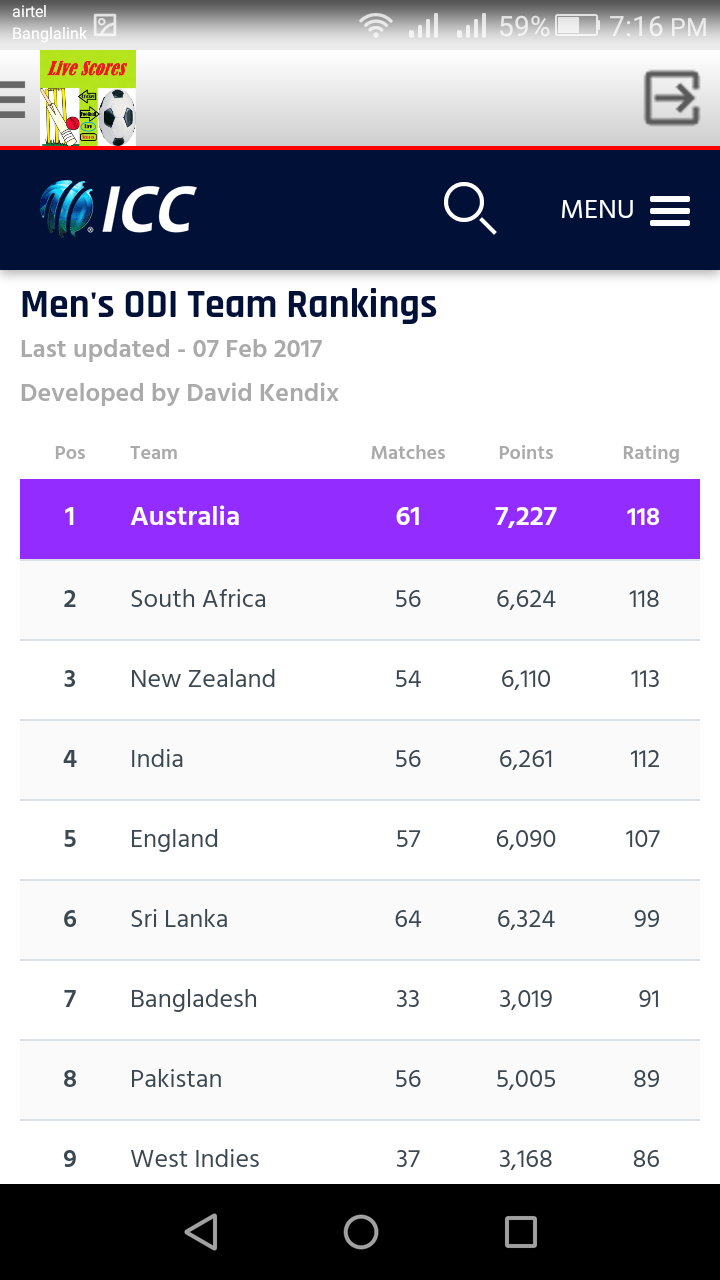
Task: Select the Bangladesh team row
Action: 359,999
